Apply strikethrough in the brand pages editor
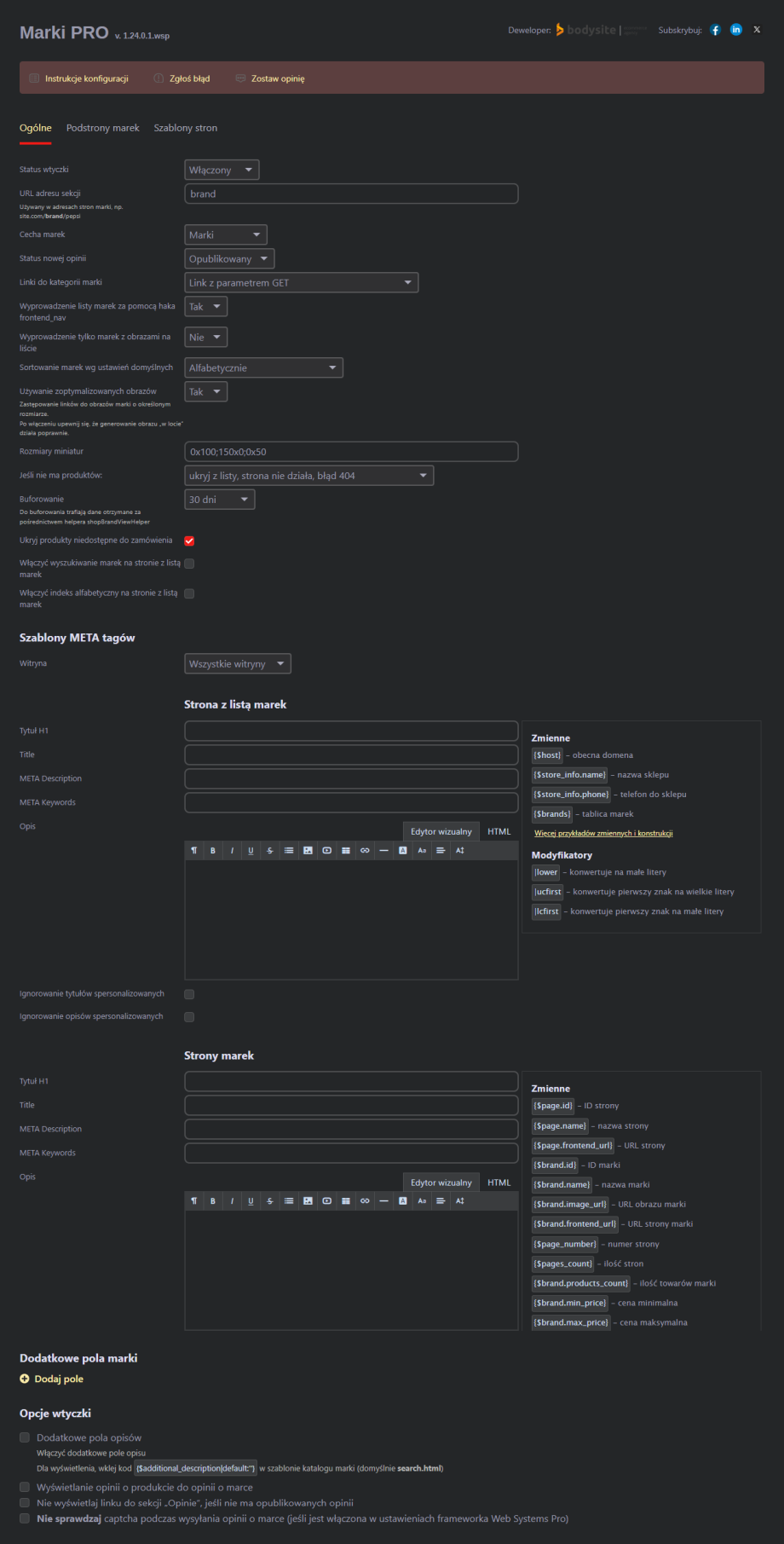Image resolution: width=784 pixels, height=1544 pixels. pyautogui.click(x=270, y=1201)
